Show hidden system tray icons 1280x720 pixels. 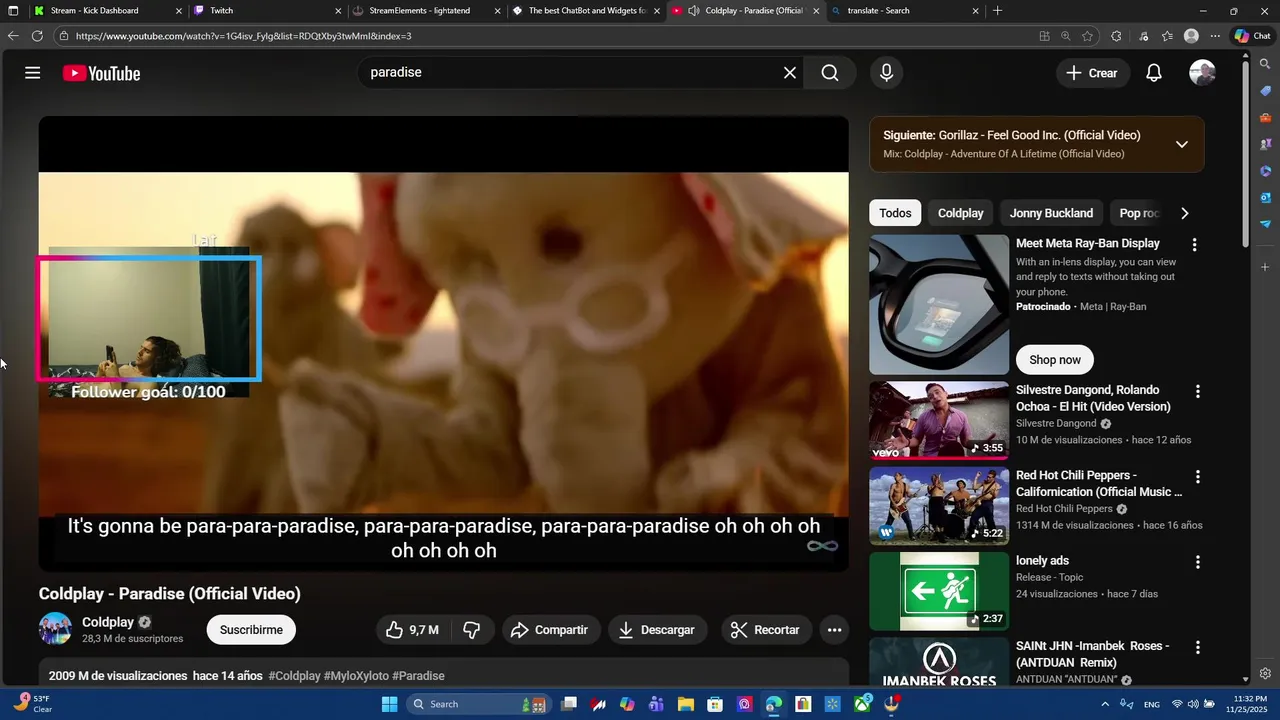coord(1105,704)
